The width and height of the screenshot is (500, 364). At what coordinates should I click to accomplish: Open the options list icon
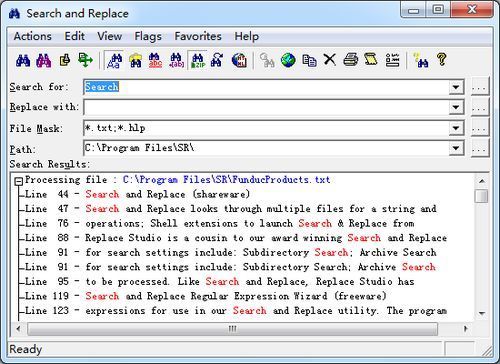[392, 60]
